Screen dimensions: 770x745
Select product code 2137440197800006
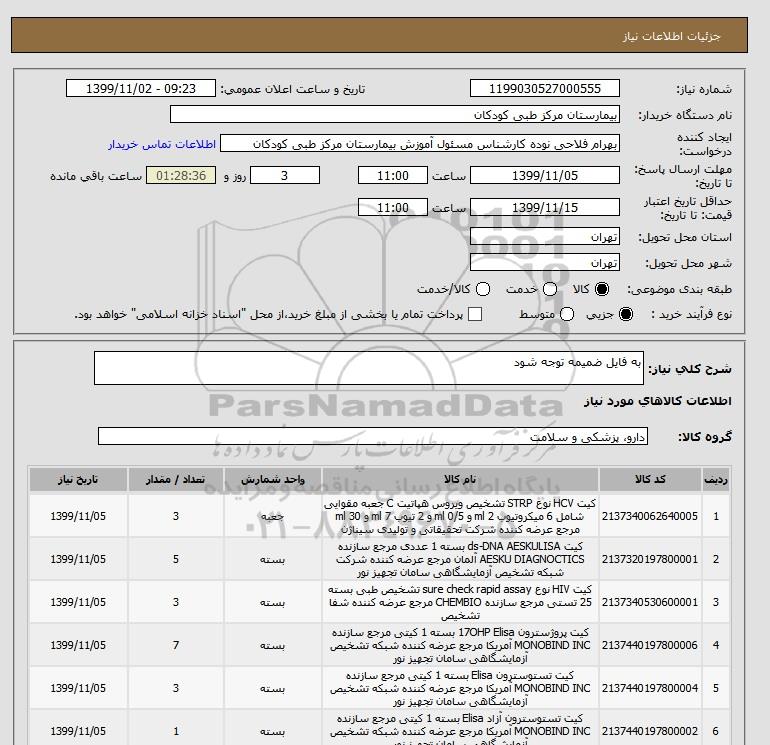(650, 645)
